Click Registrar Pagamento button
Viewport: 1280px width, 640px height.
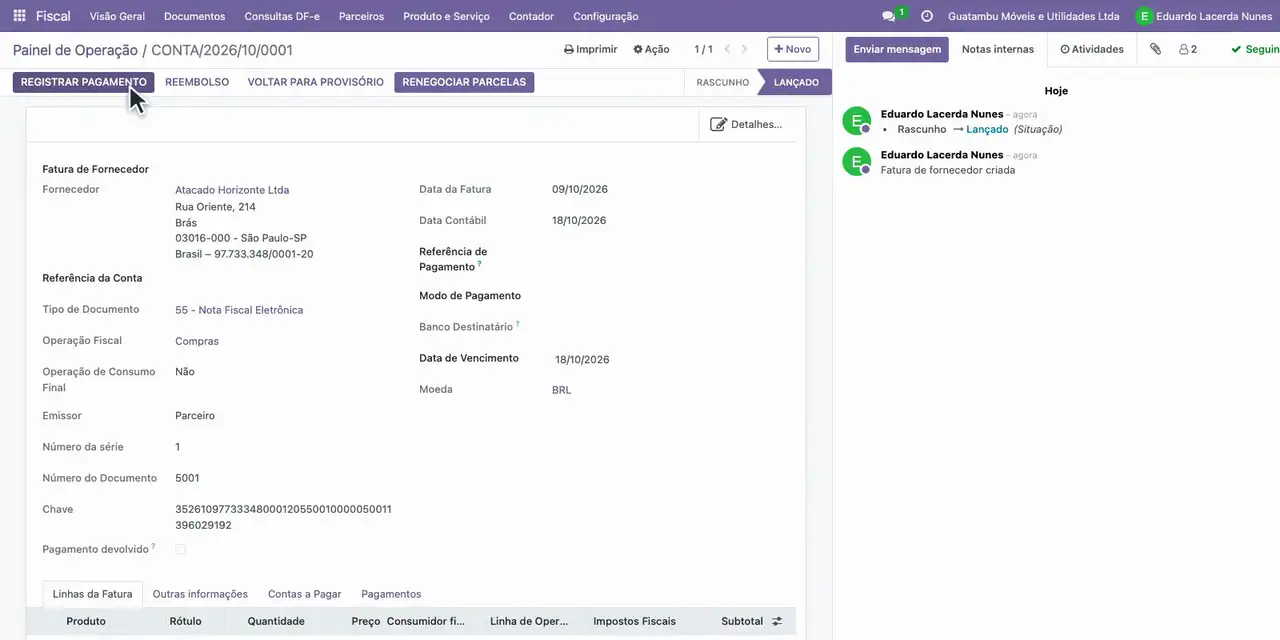(84, 82)
